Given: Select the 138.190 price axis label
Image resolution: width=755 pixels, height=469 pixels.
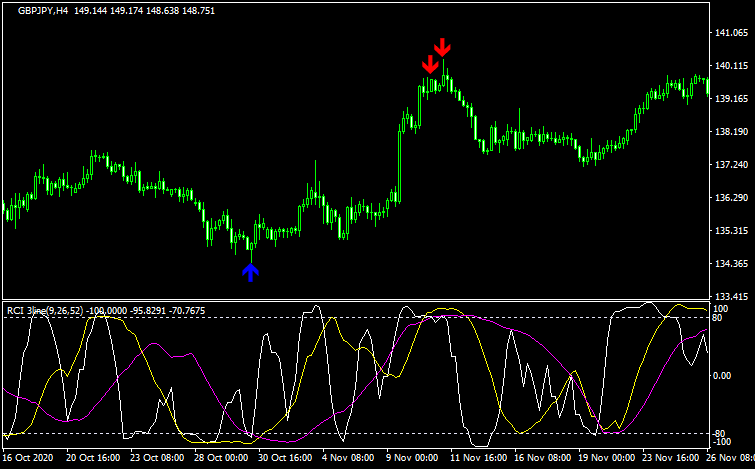Looking at the screenshot, I should click(x=733, y=132).
